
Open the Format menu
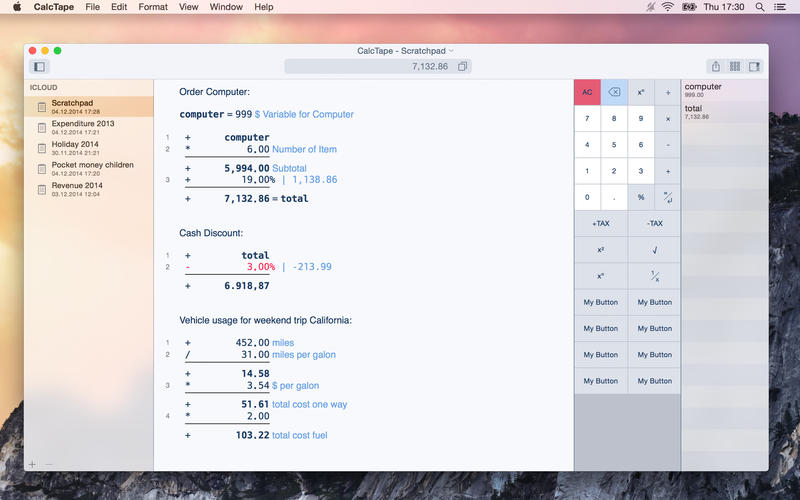[153, 7]
